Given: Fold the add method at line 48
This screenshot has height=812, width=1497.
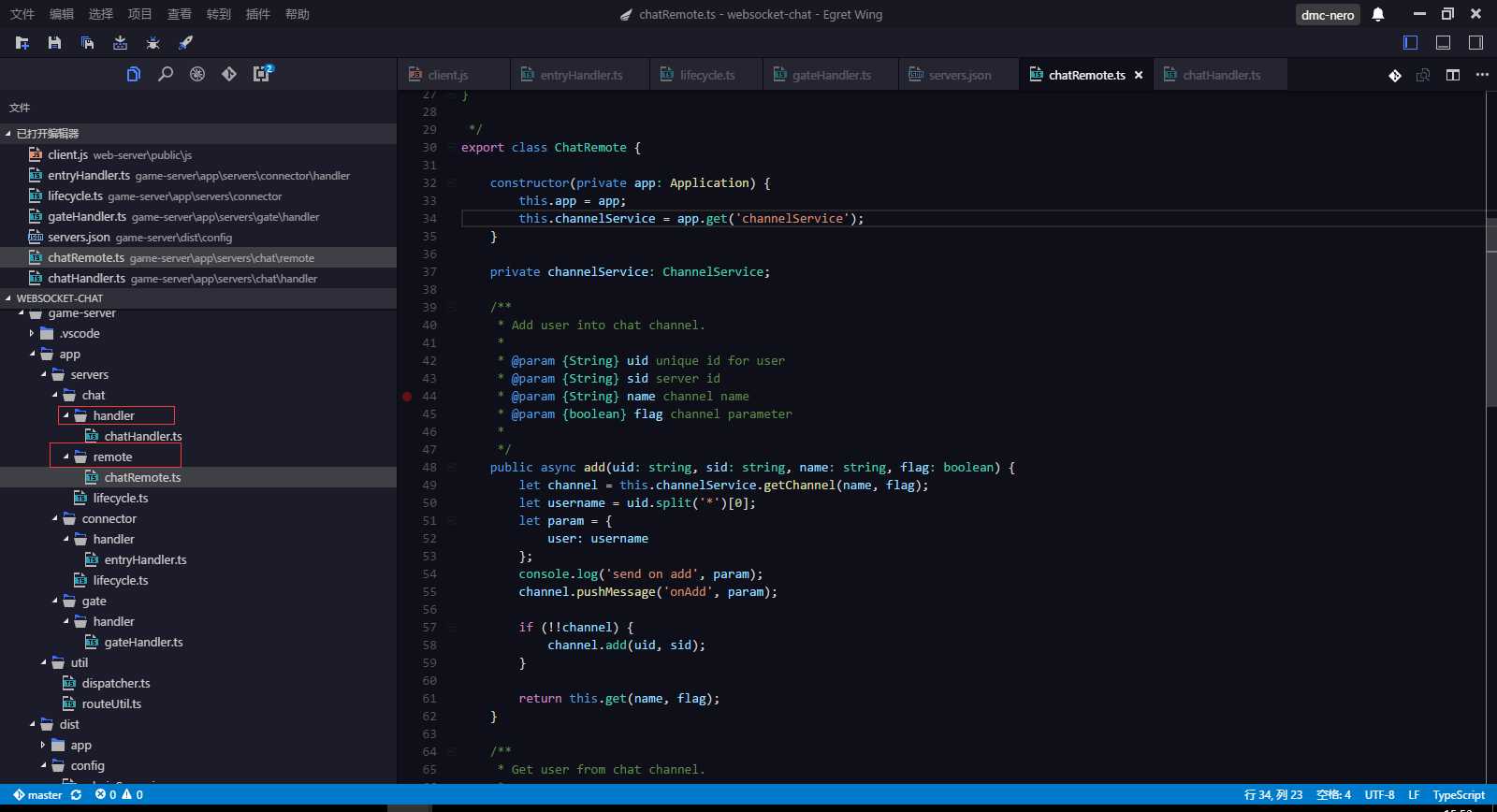Looking at the screenshot, I should (x=451, y=468).
